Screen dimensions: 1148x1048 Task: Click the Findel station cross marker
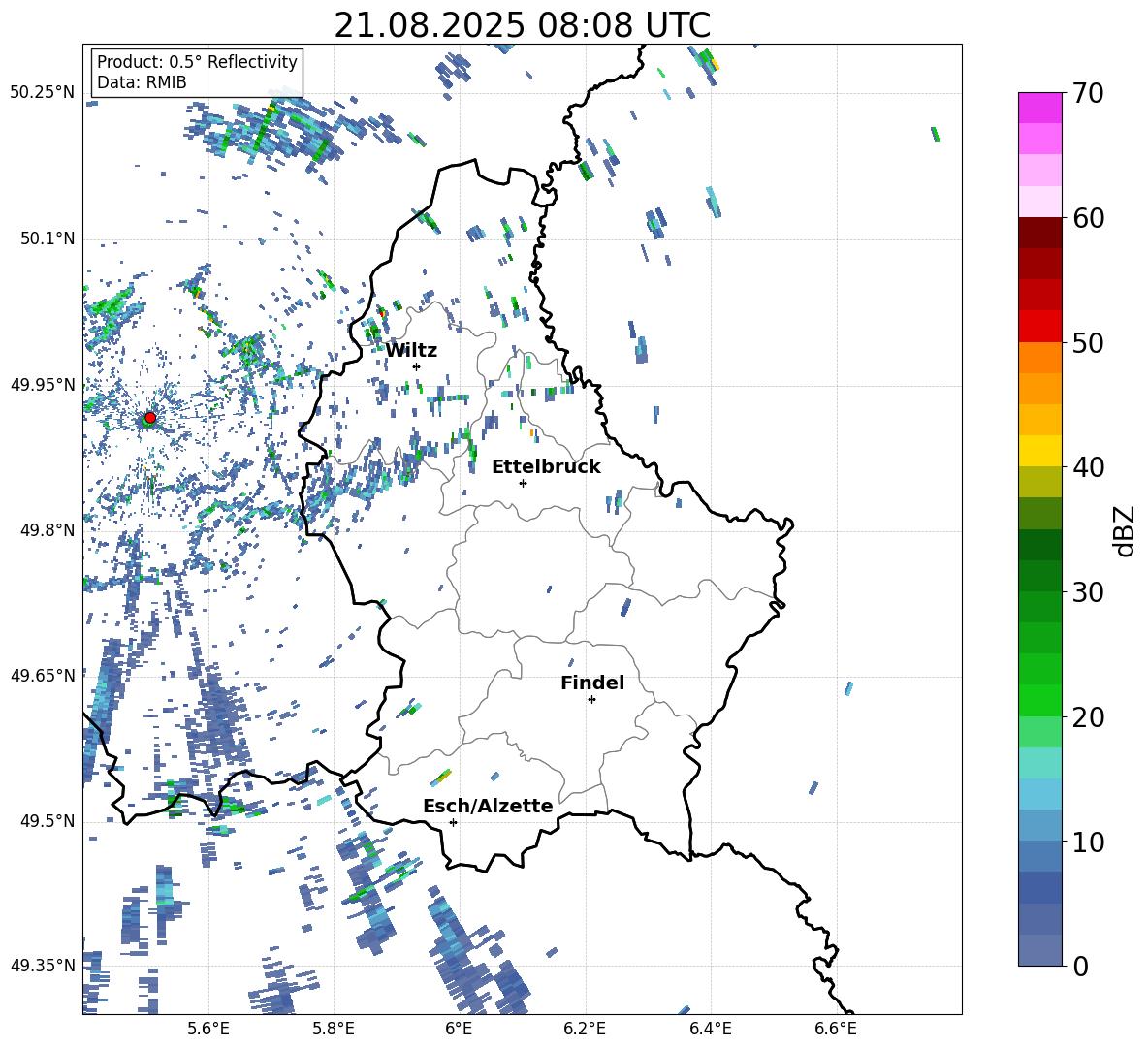[x=591, y=700]
